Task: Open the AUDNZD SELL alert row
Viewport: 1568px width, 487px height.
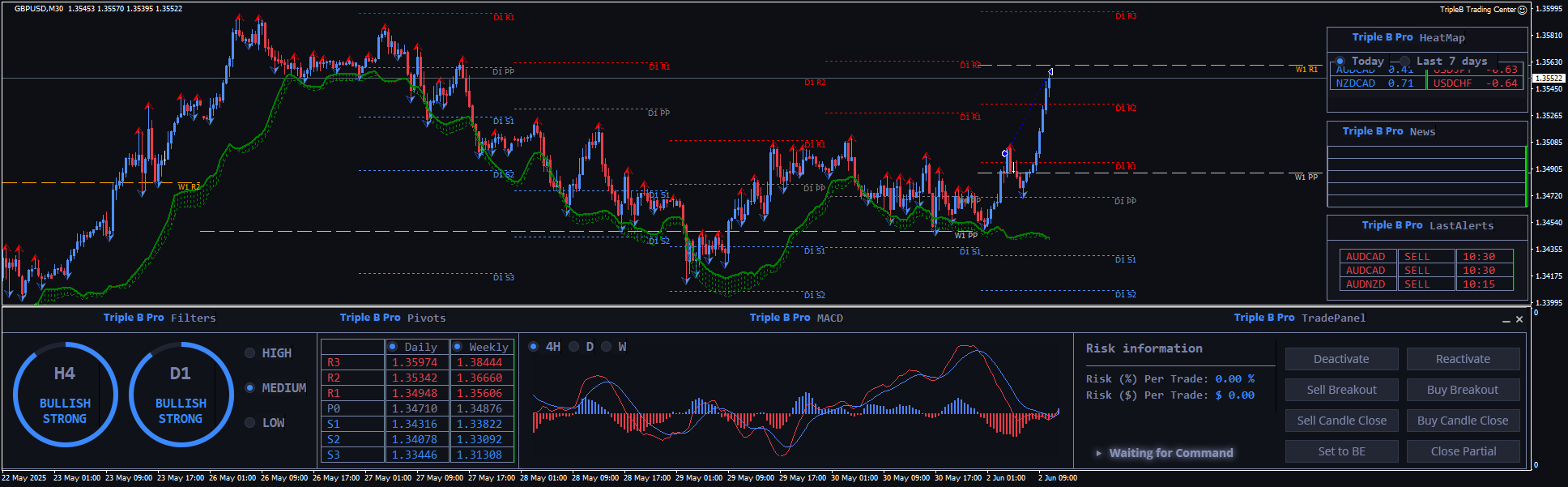Action: coord(1425,284)
